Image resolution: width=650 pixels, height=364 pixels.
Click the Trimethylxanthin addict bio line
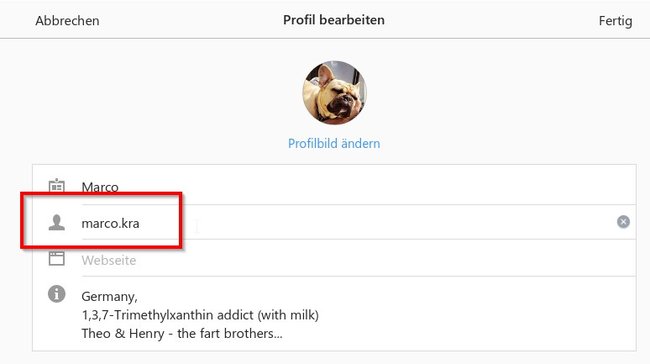click(x=200, y=315)
